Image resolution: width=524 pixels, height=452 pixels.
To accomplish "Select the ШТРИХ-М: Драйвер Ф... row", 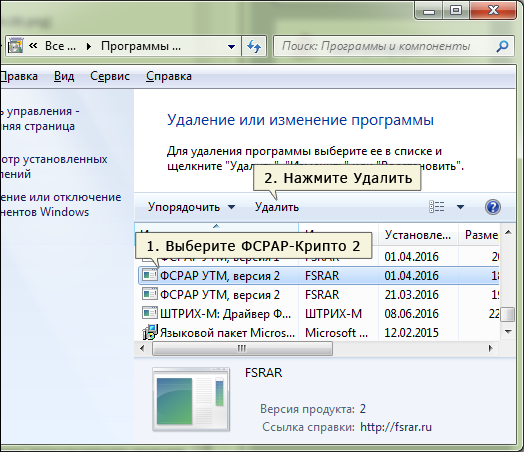I will click(319, 314).
